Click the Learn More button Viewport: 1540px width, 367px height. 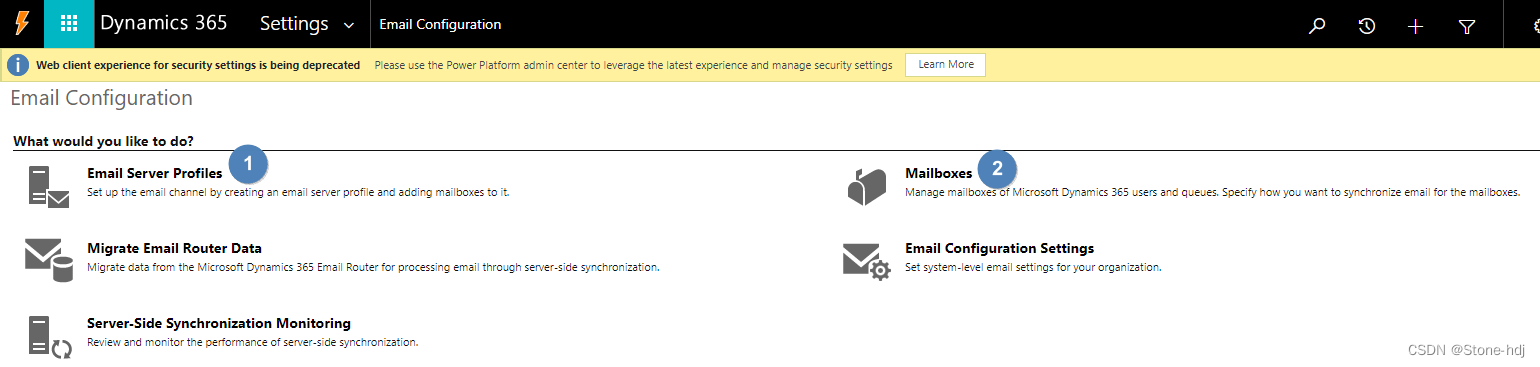(x=946, y=64)
